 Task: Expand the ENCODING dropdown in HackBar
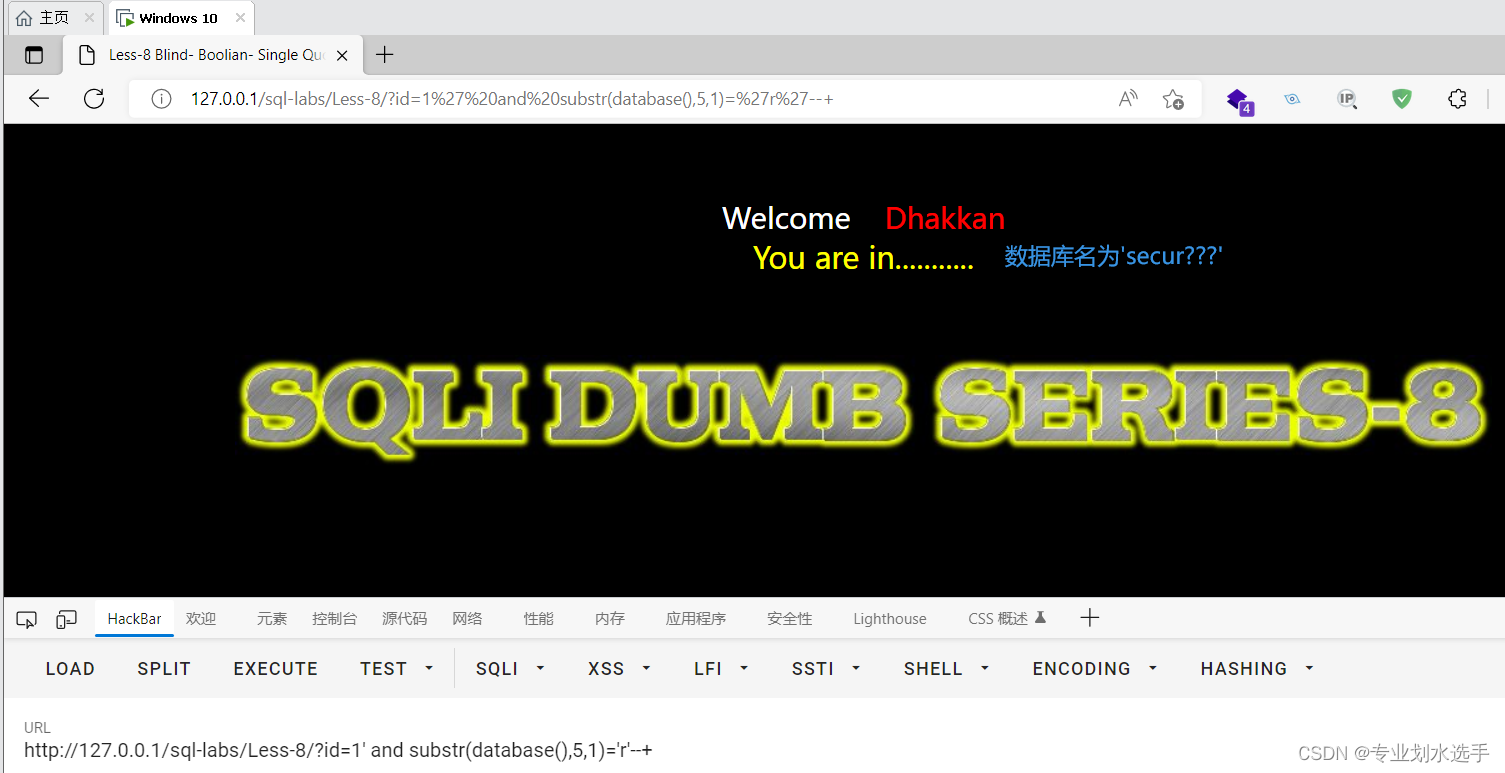(1095, 669)
